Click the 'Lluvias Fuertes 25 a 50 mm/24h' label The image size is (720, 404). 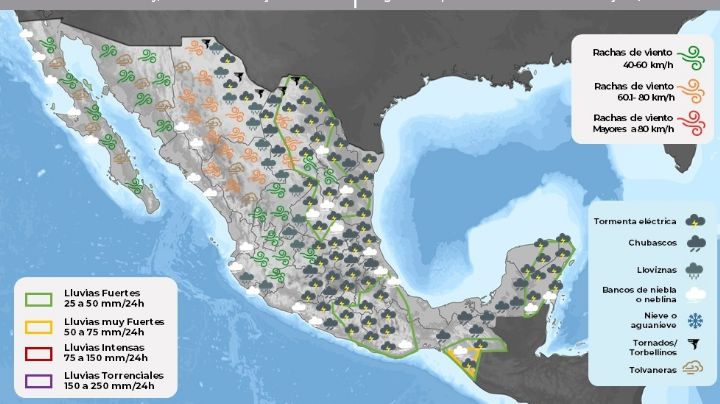pos(104,298)
